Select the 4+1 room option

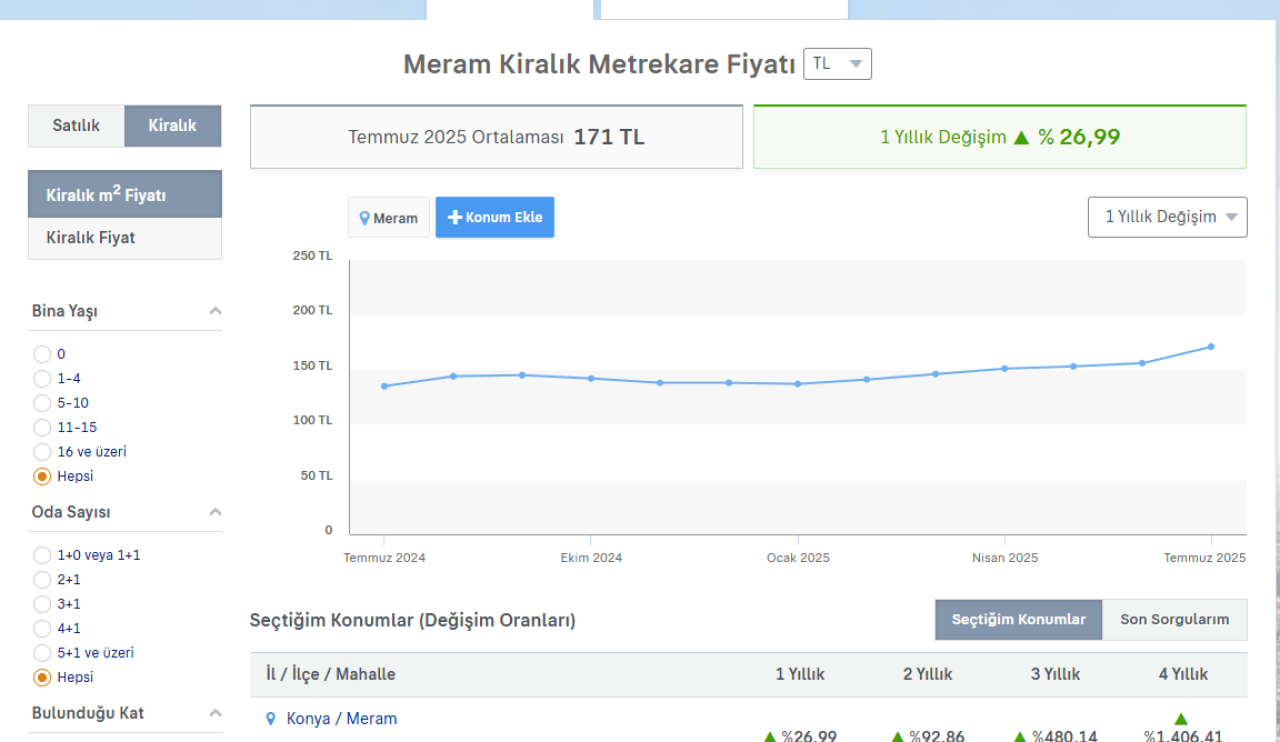point(42,628)
